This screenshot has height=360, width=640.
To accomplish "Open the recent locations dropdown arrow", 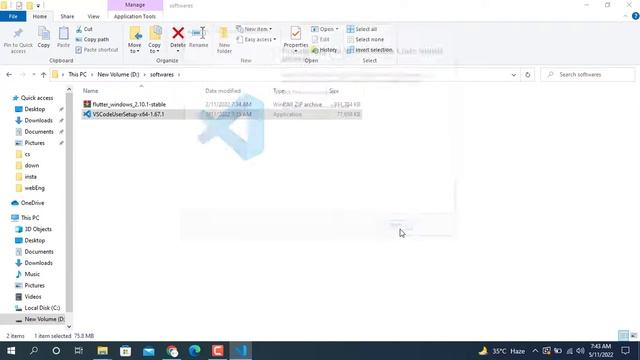I will pyautogui.click(x=34, y=75).
